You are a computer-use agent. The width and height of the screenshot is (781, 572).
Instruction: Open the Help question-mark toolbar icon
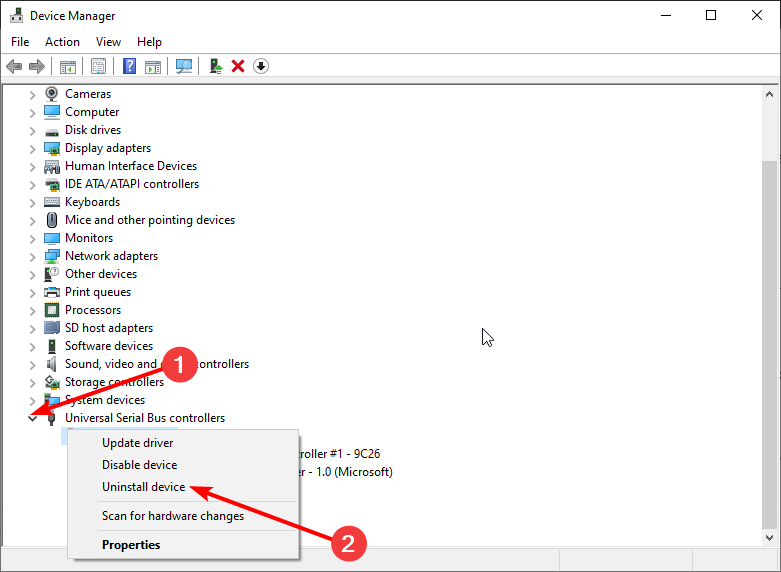tap(130, 66)
